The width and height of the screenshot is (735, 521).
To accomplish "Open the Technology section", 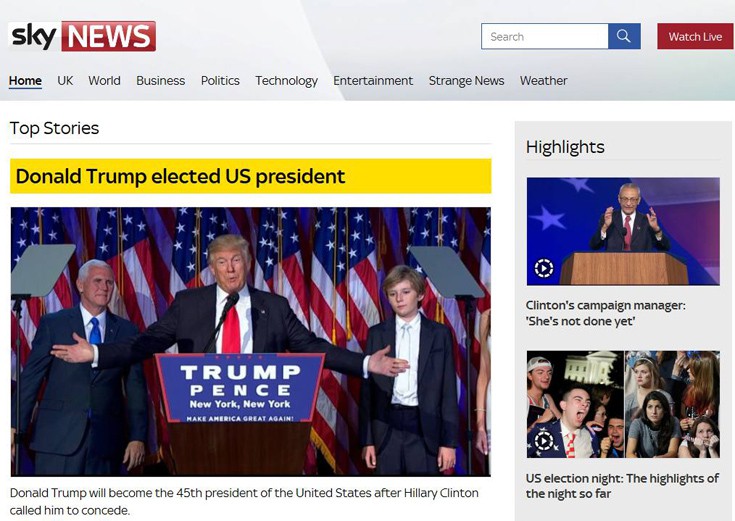I will (x=286, y=81).
